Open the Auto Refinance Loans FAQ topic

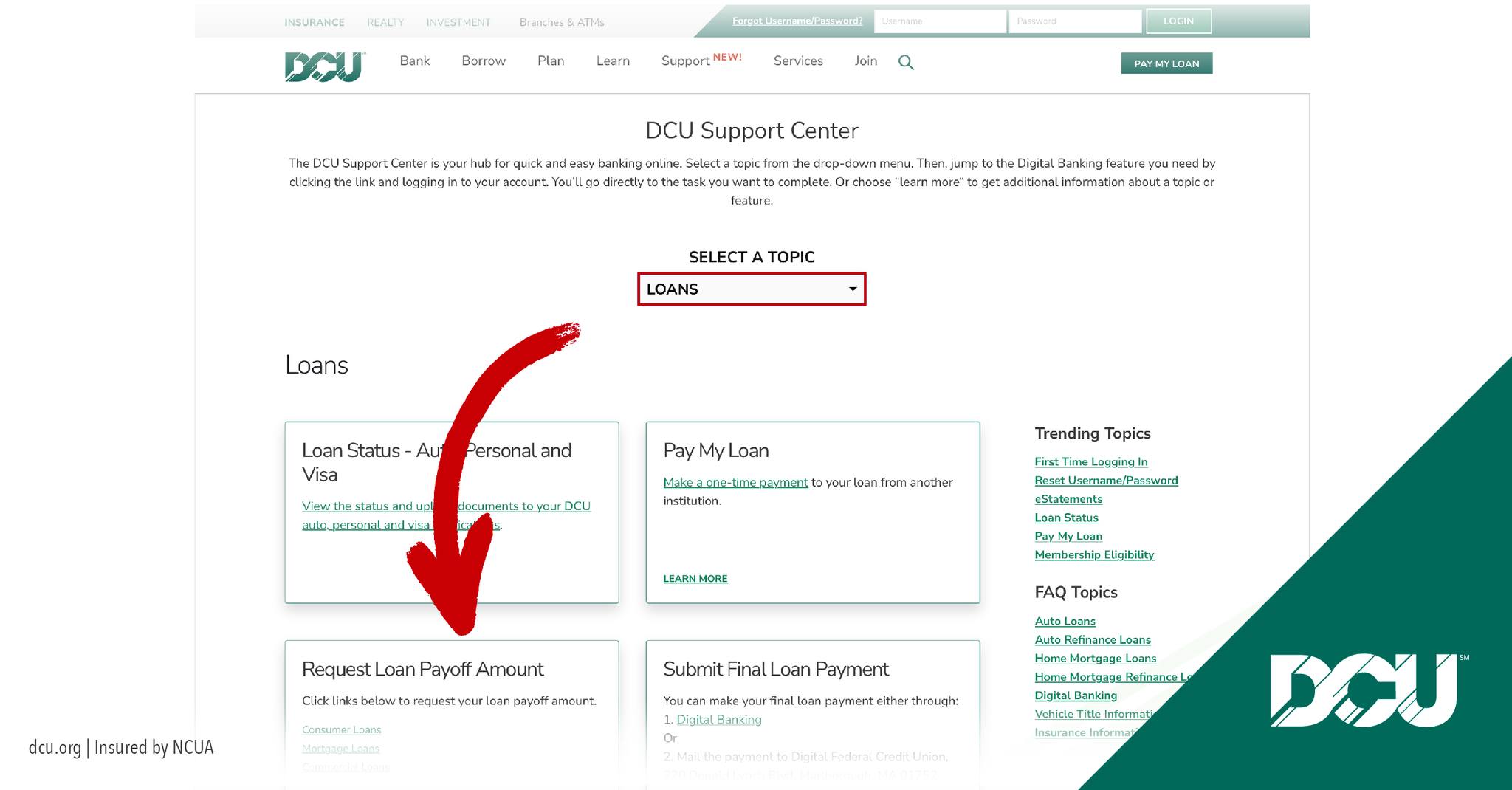tap(1093, 639)
